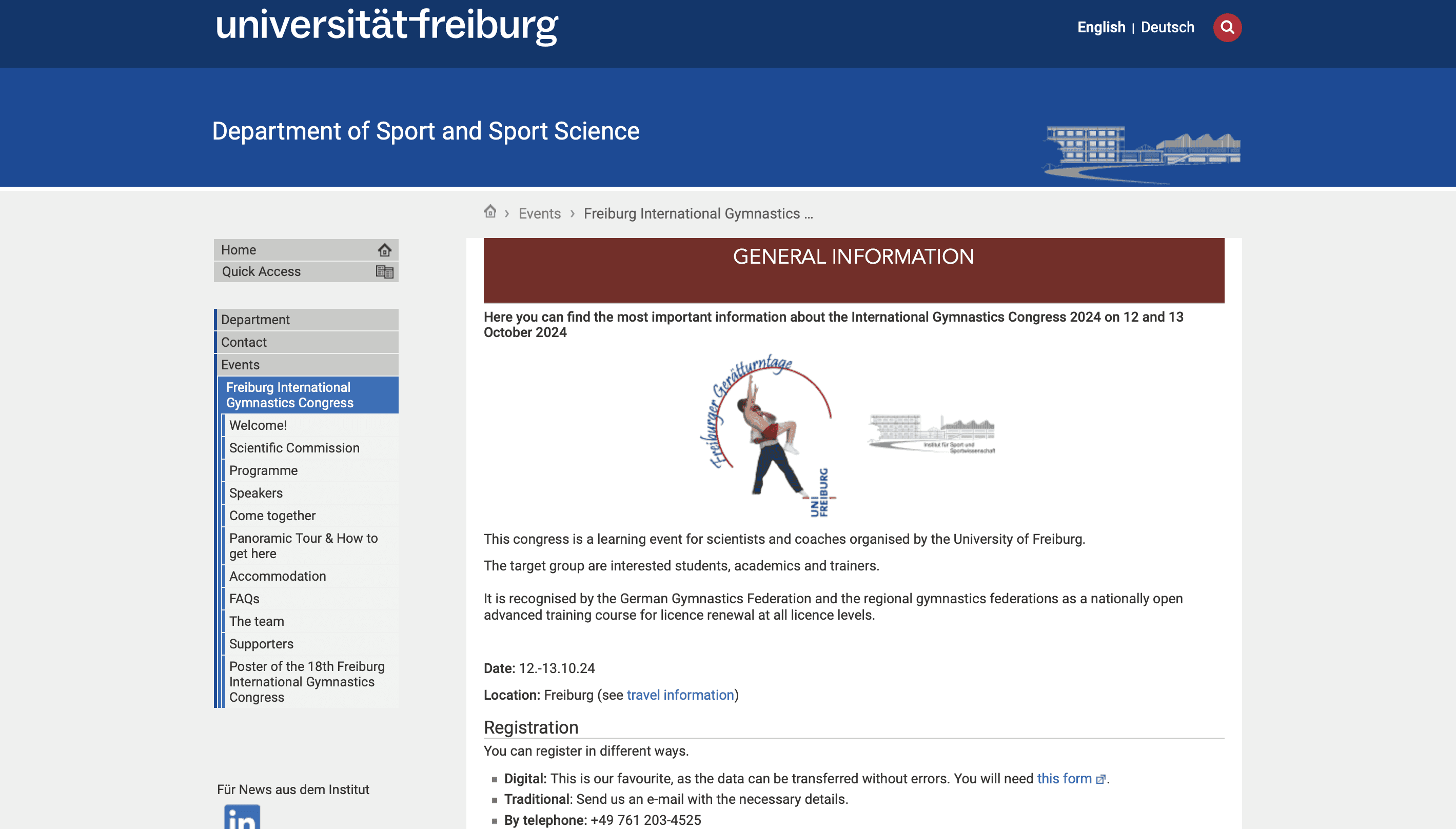Click the Quick Access sitemap icon

(x=384, y=271)
